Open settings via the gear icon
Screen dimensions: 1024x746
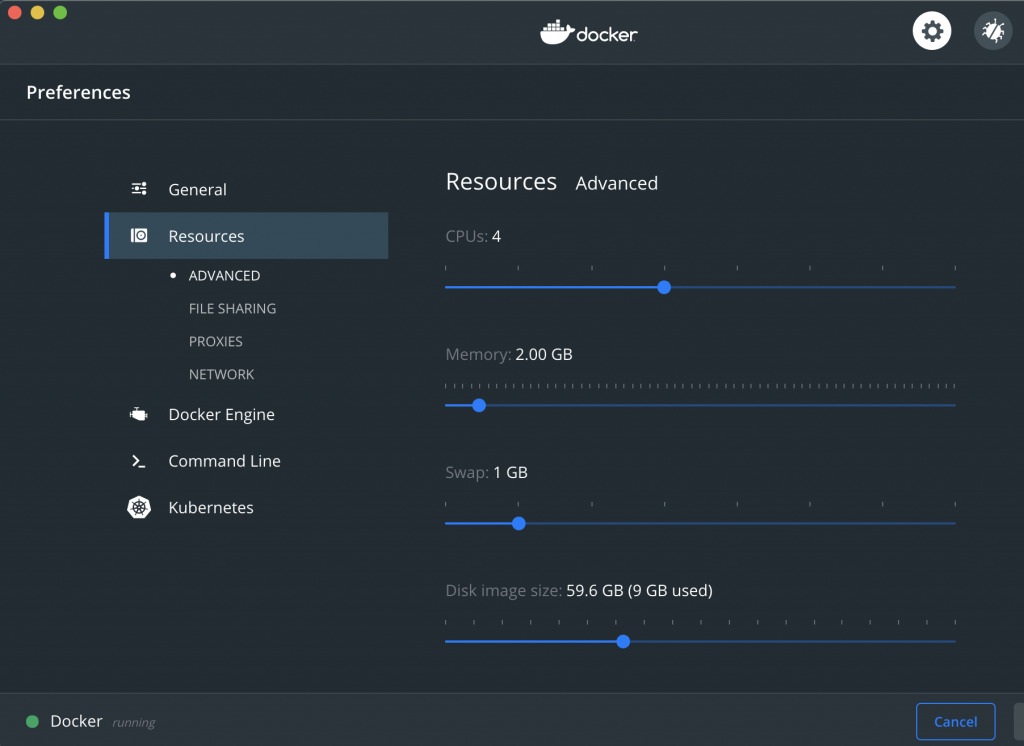coord(931,31)
